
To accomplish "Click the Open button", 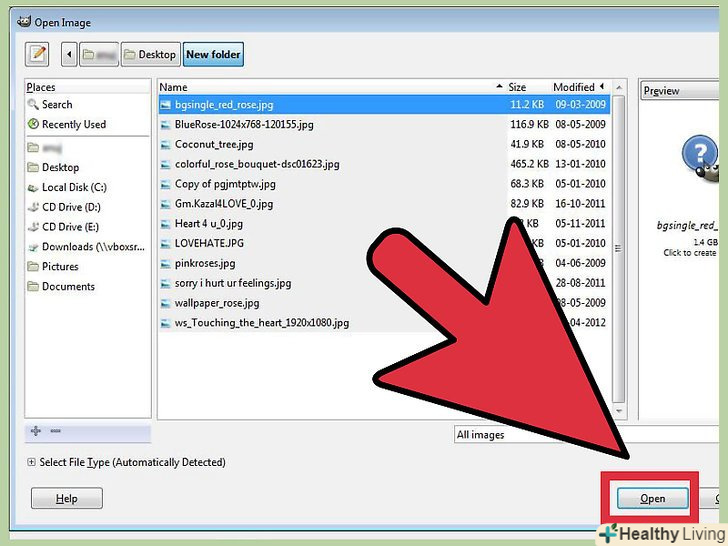I will tap(652, 499).
